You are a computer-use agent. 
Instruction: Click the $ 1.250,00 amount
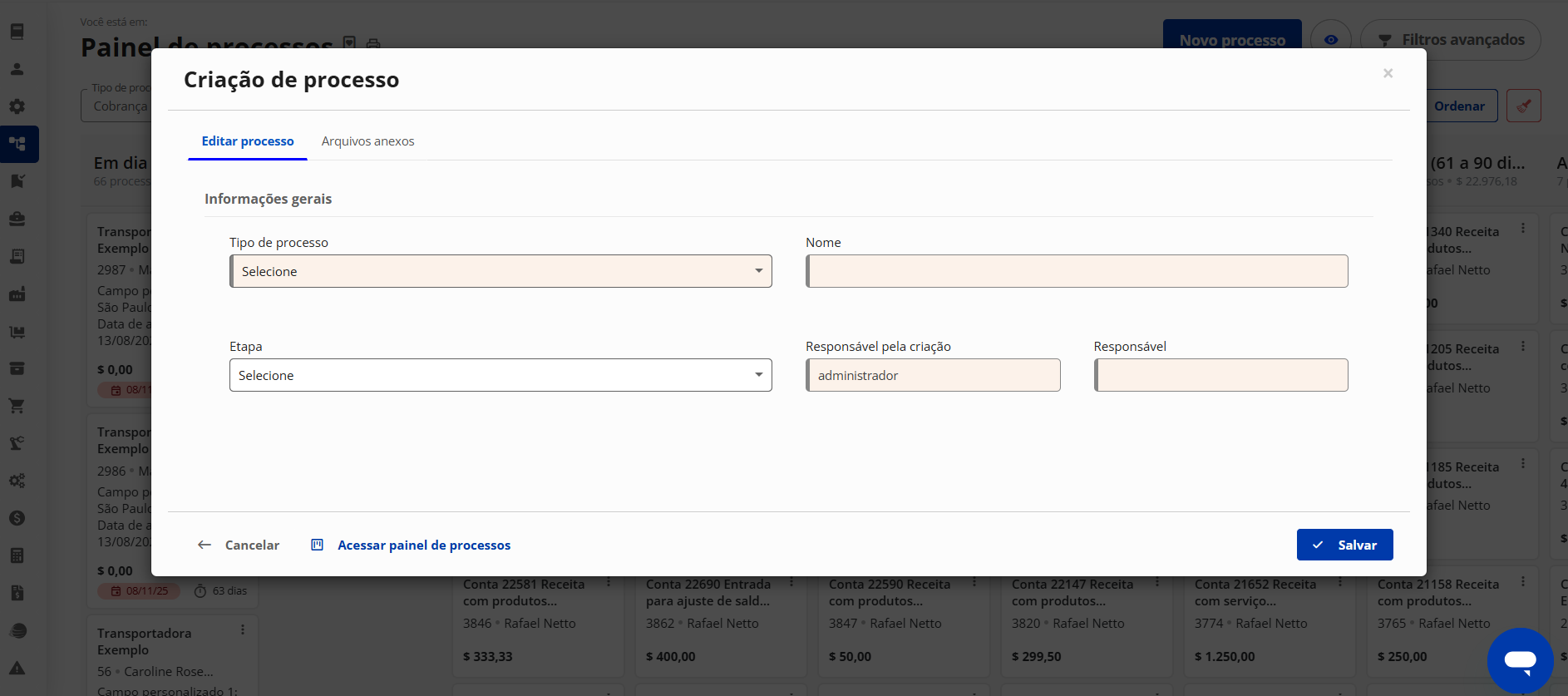point(1226,656)
